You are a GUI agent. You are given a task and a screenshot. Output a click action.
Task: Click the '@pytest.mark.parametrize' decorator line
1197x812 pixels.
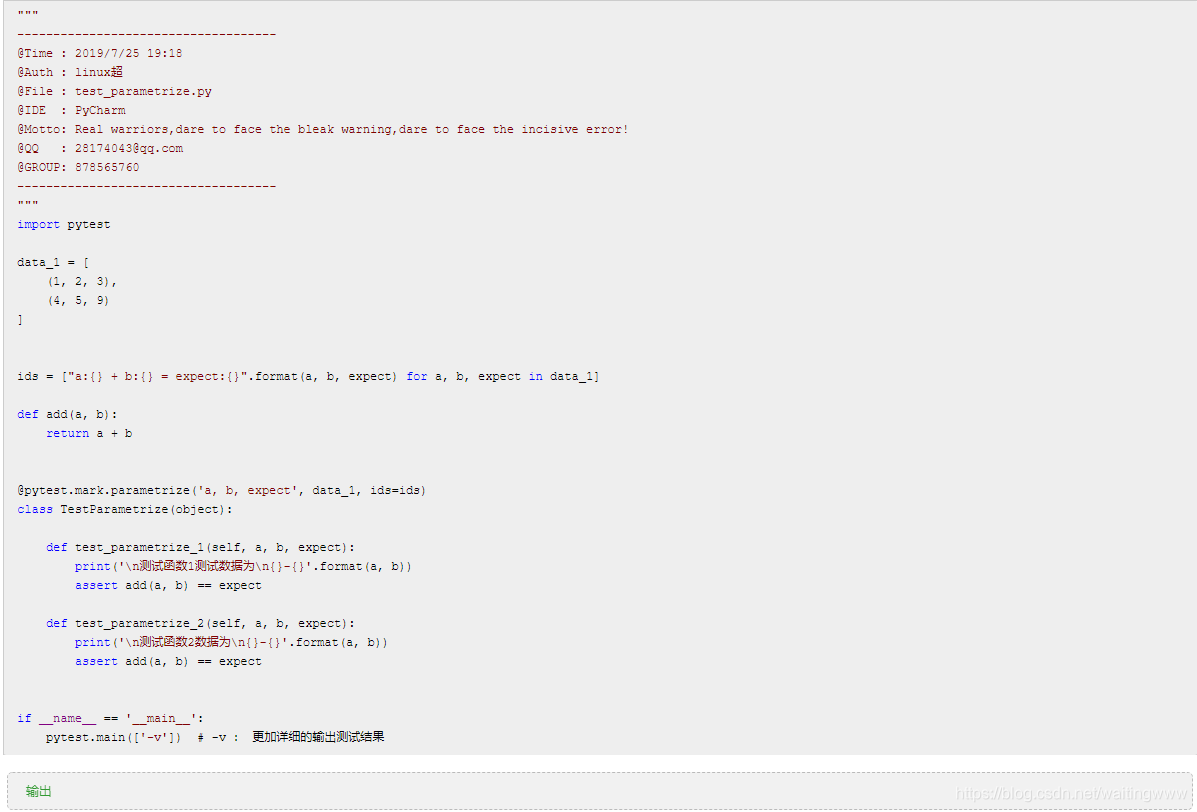221,491
